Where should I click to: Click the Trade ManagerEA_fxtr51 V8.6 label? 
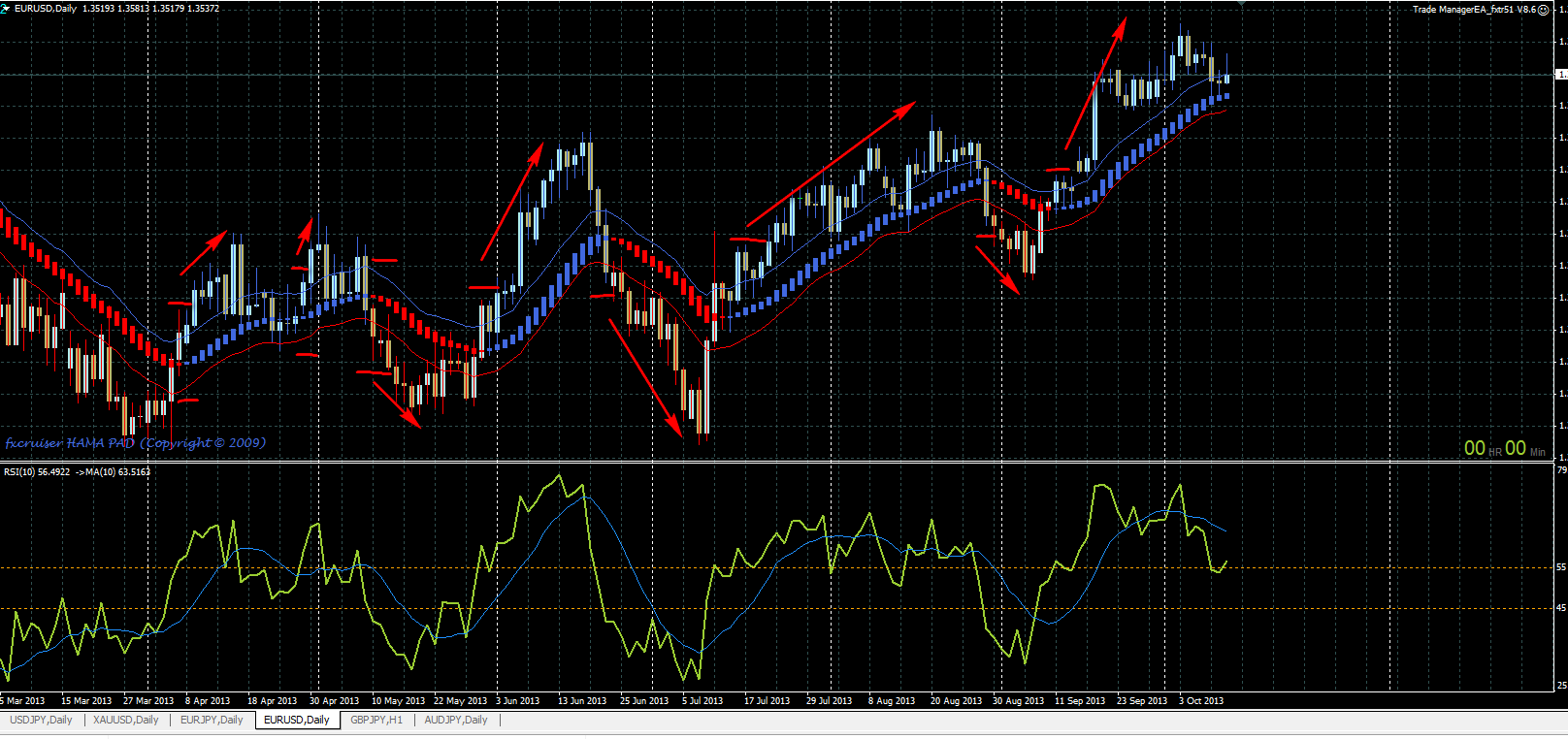tap(1474, 10)
